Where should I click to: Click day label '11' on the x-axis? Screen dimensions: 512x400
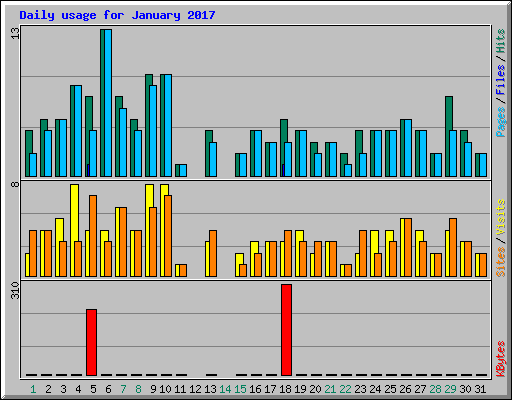(180, 389)
